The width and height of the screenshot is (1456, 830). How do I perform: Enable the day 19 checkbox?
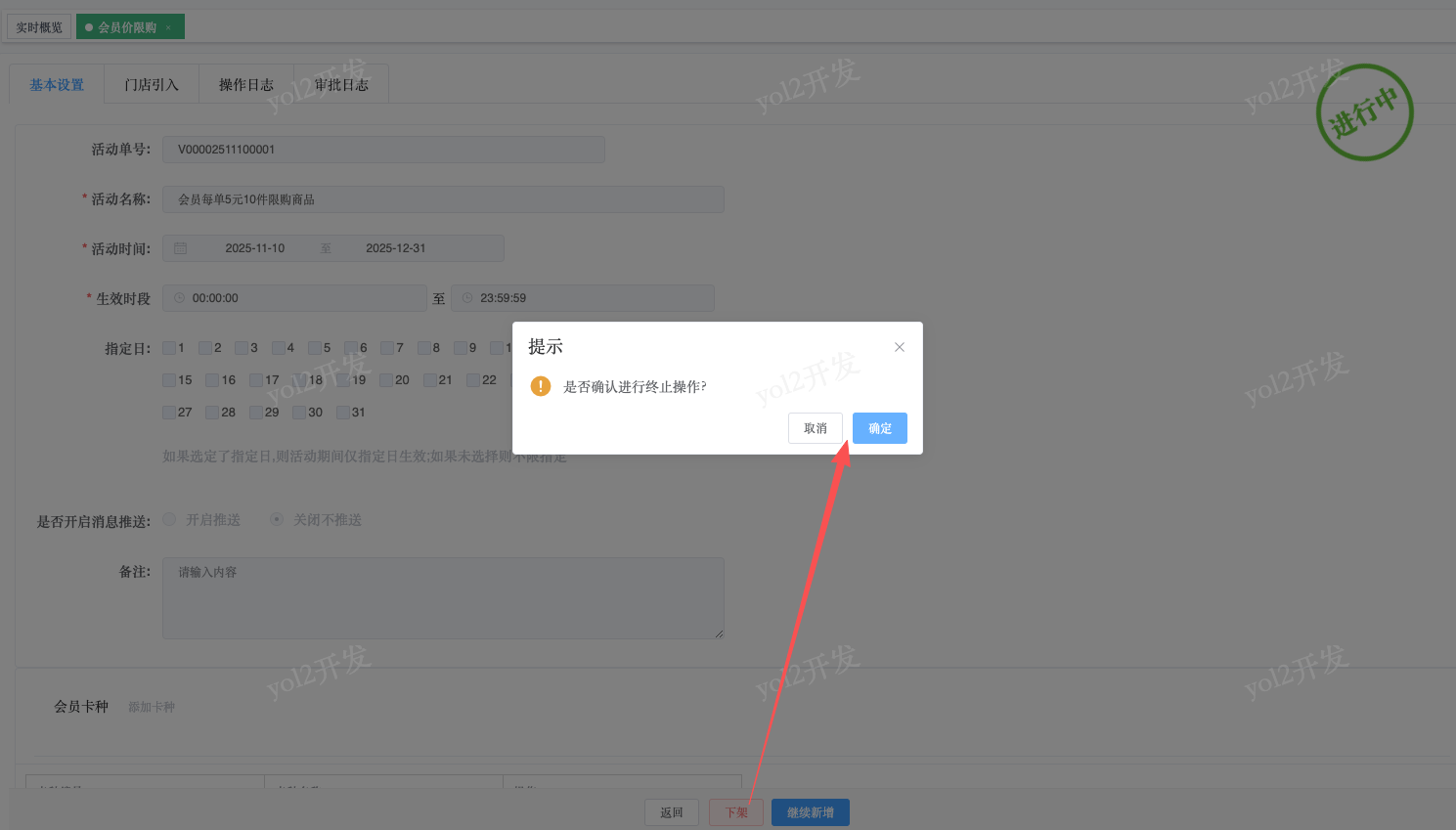pyautogui.click(x=343, y=380)
